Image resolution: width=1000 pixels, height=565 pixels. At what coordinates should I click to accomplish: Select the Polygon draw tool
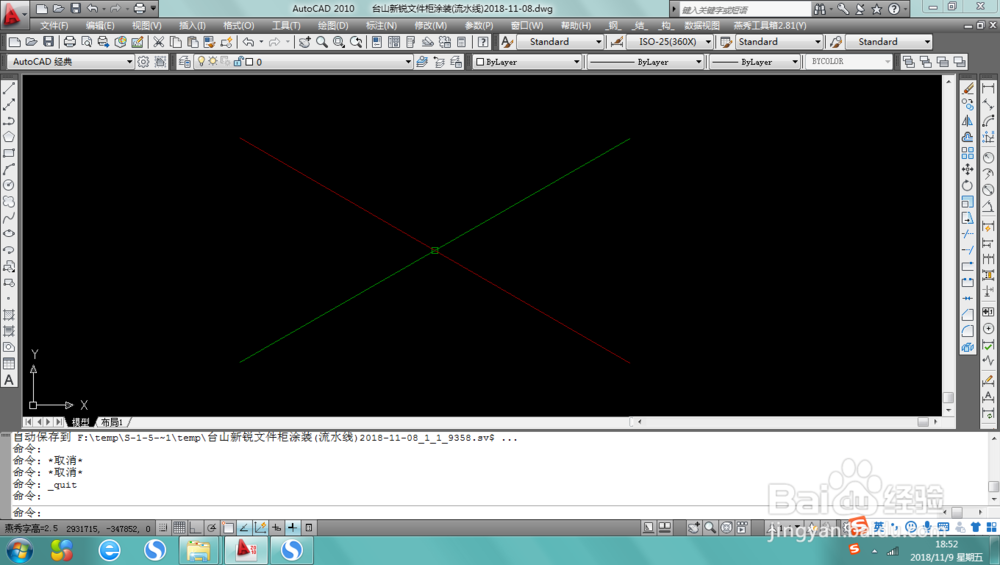pyautogui.click(x=9, y=136)
